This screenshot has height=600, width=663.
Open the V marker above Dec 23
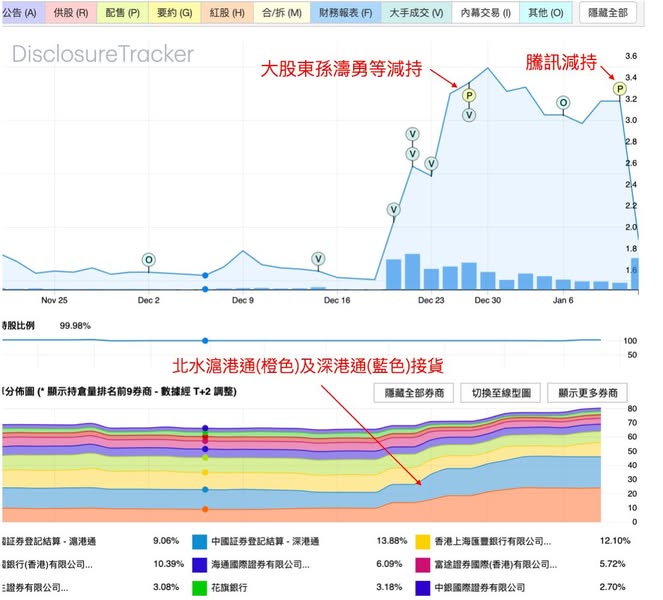point(431,164)
